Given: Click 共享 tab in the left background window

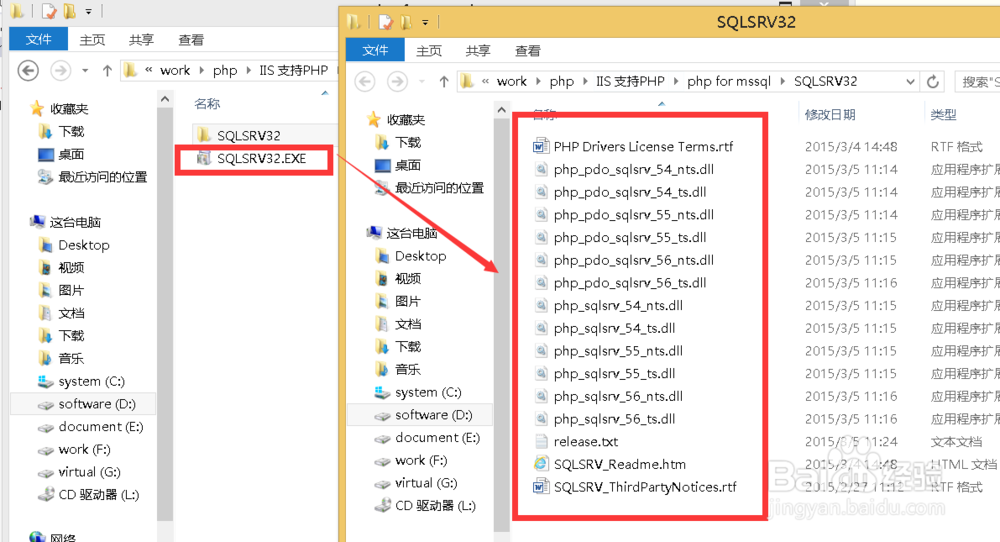Looking at the screenshot, I should (x=141, y=40).
